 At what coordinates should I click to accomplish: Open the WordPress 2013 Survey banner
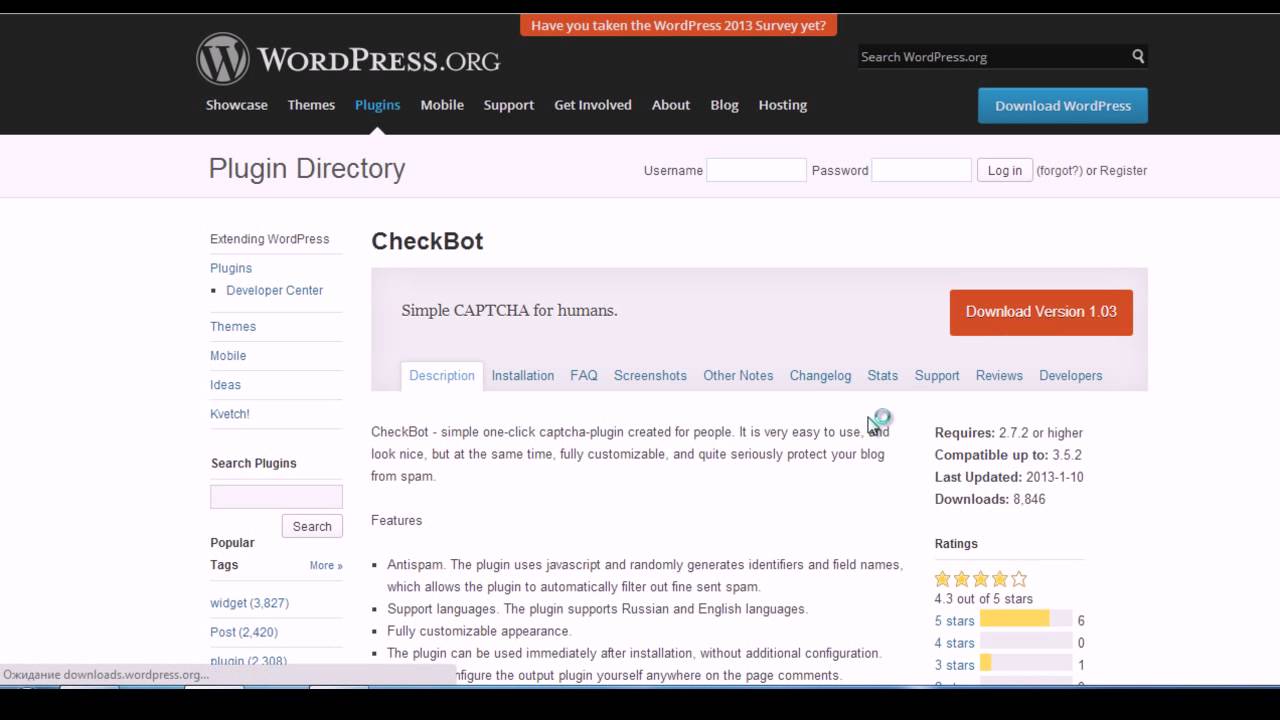pyautogui.click(x=678, y=26)
